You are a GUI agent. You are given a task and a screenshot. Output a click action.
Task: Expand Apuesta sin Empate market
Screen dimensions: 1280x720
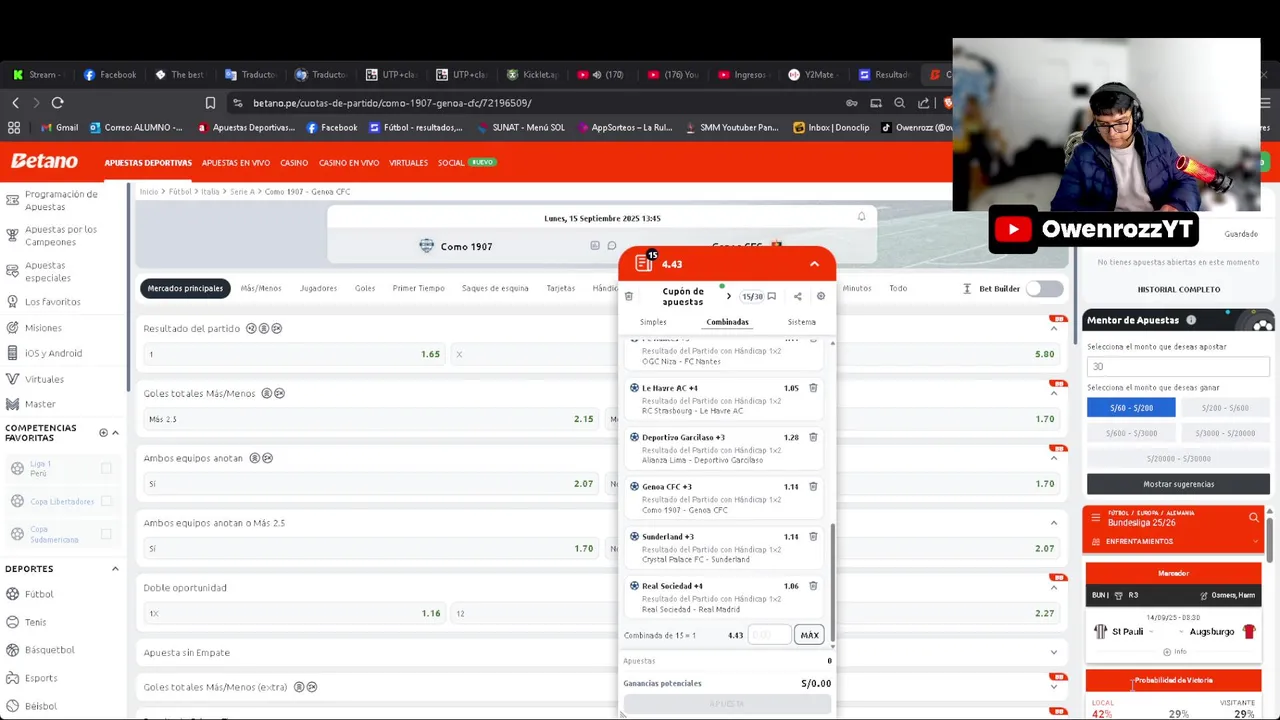pos(1053,653)
